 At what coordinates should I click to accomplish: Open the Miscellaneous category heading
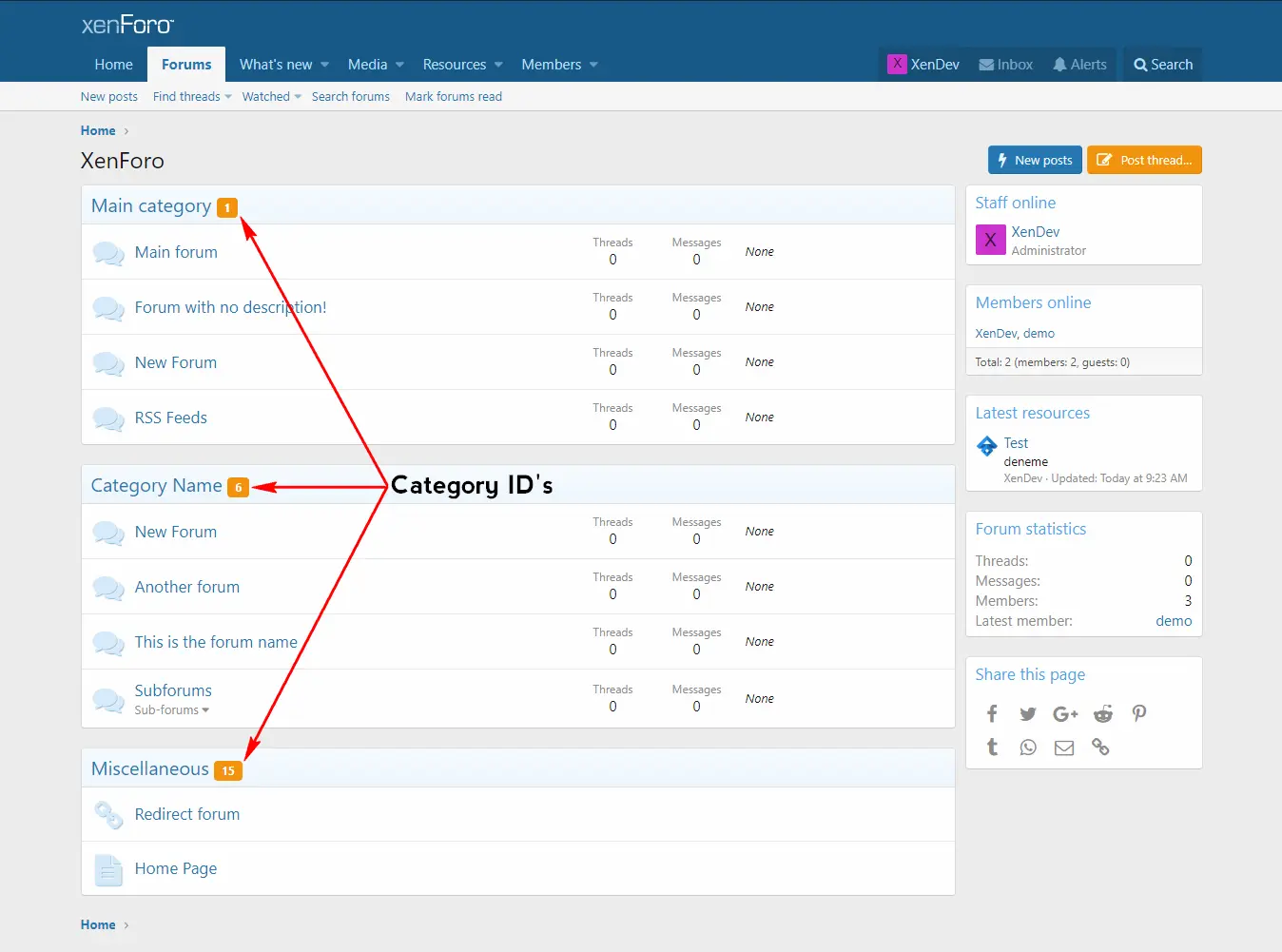click(x=150, y=769)
